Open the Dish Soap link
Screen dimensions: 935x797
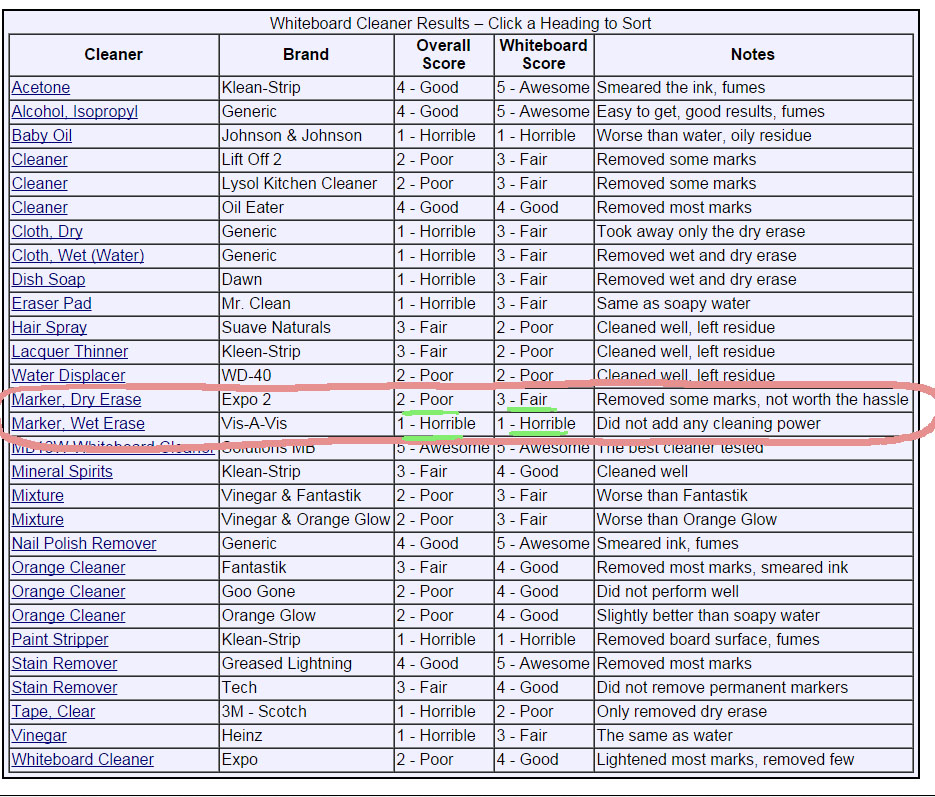tap(48, 280)
